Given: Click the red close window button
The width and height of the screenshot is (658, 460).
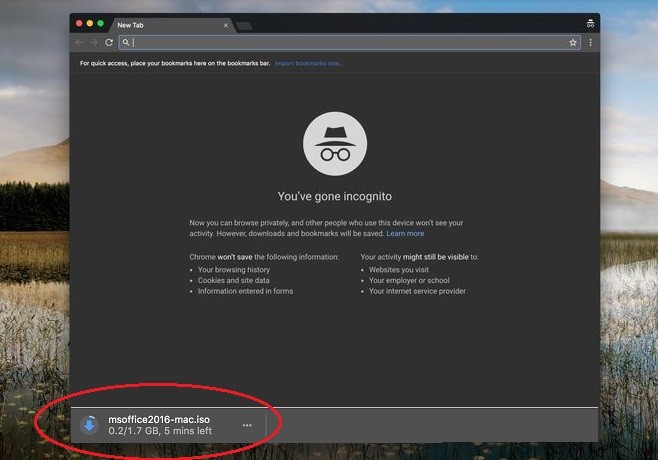Looking at the screenshot, I should (x=79, y=24).
